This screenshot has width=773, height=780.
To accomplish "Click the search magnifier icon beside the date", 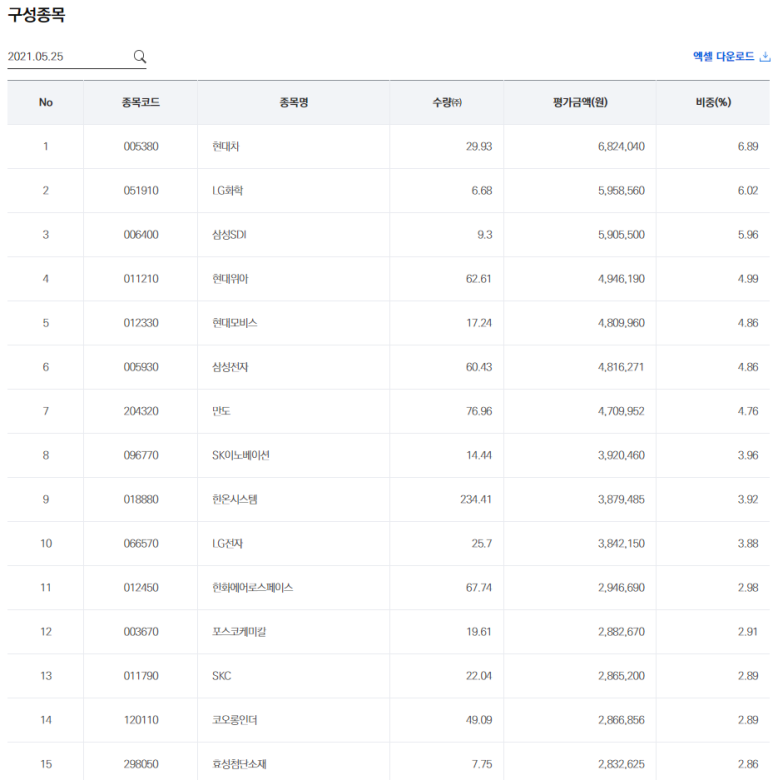I will tap(140, 56).
